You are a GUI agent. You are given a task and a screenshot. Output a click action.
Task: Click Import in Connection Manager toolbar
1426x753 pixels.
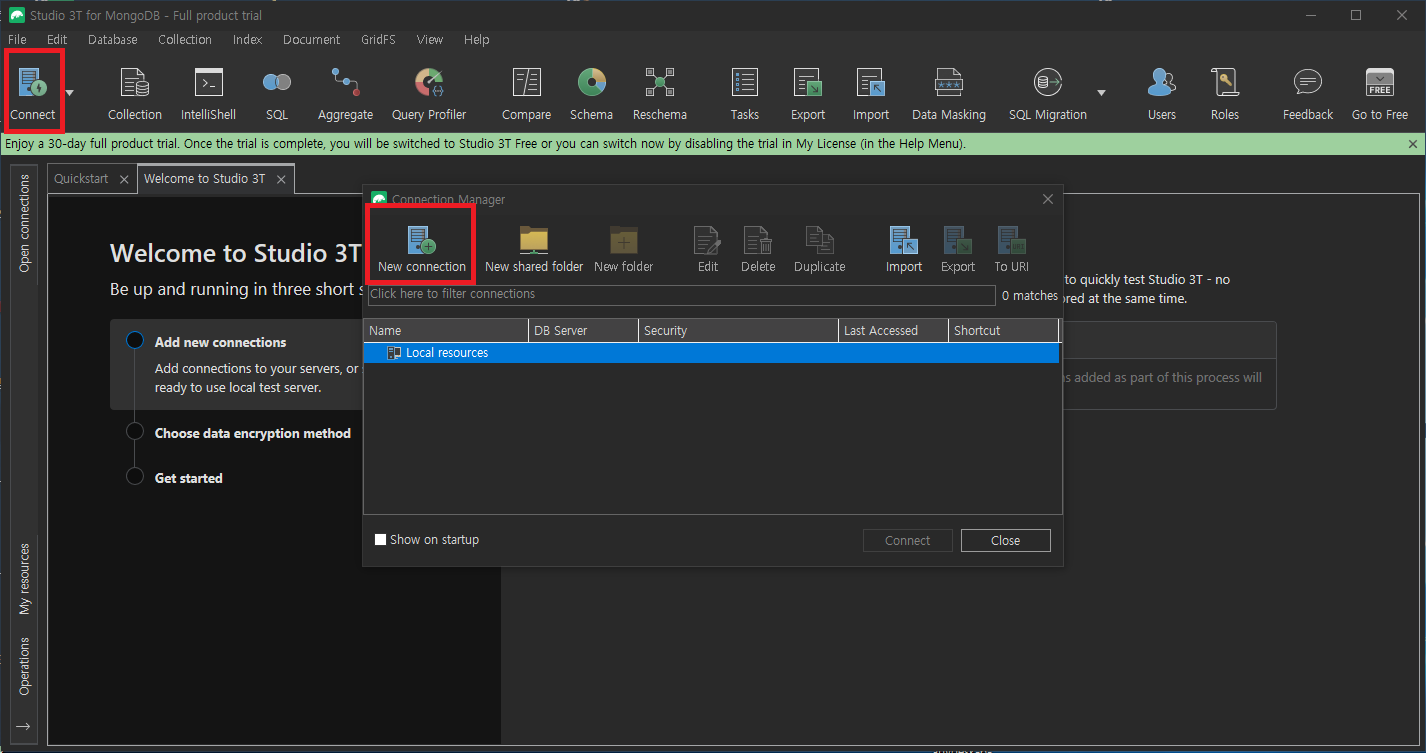904,250
